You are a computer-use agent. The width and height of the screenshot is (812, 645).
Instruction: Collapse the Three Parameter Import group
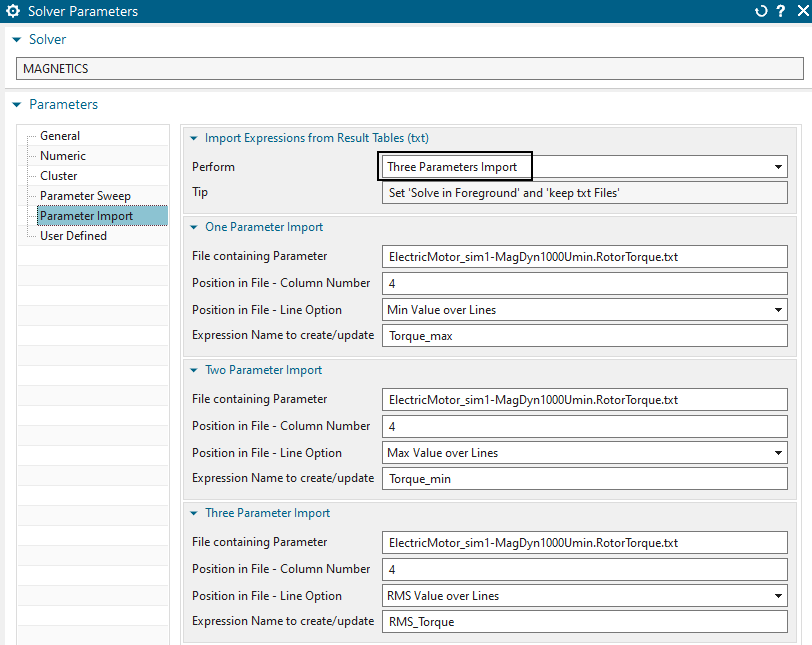(193, 513)
